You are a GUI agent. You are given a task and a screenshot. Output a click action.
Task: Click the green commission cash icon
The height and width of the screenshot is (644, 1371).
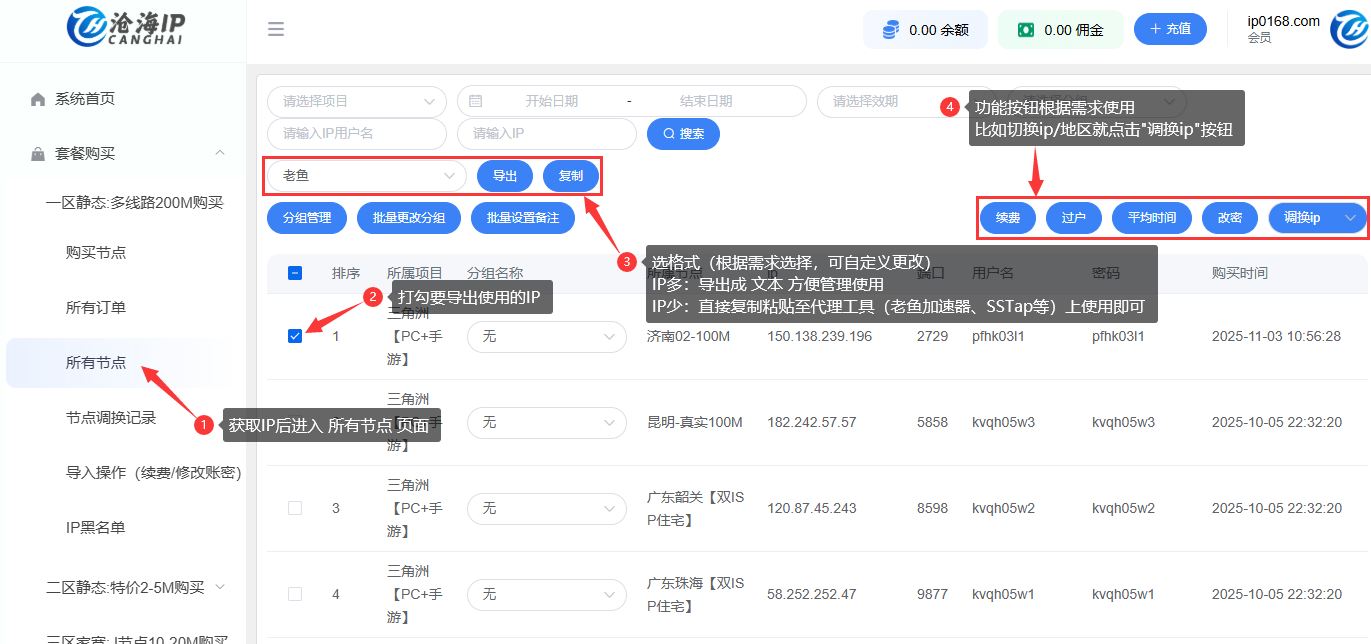[1025, 30]
